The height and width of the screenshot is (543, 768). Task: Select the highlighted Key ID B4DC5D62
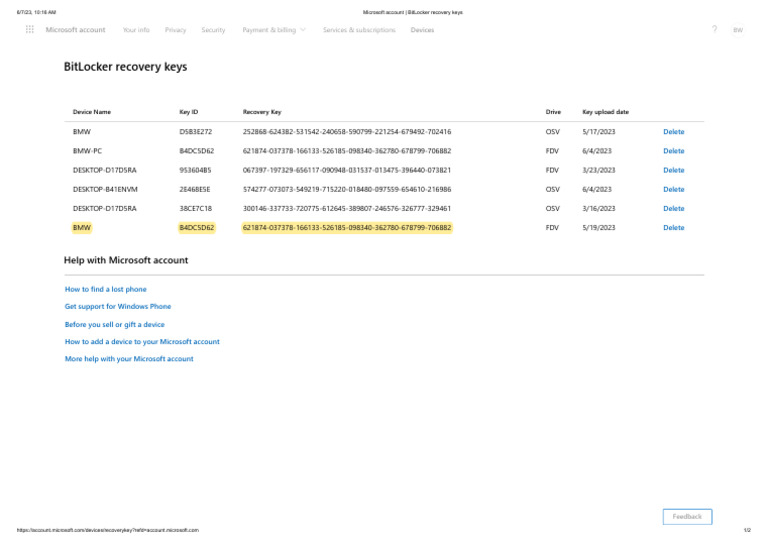(x=196, y=227)
